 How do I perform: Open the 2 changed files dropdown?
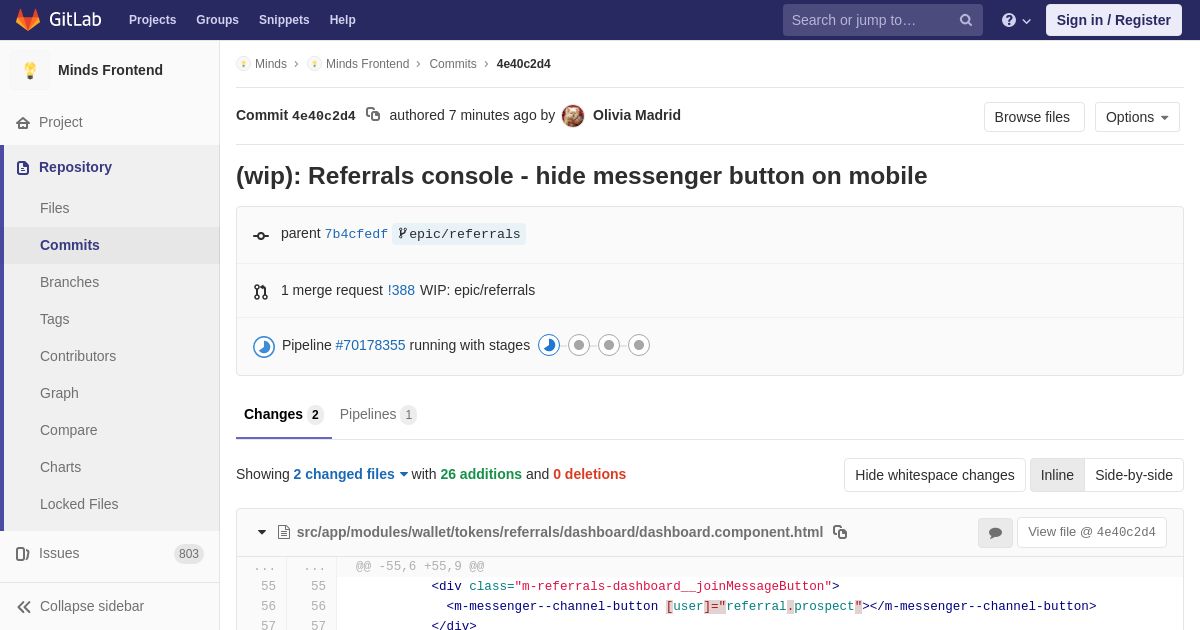pos(351,474)
